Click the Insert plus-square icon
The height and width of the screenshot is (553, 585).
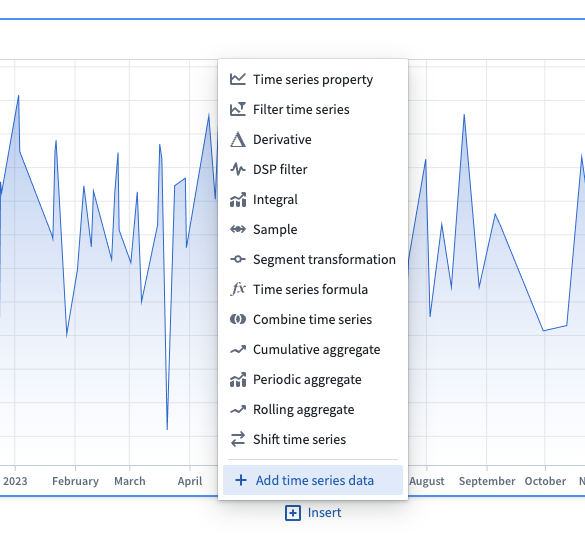pos(293,513)
